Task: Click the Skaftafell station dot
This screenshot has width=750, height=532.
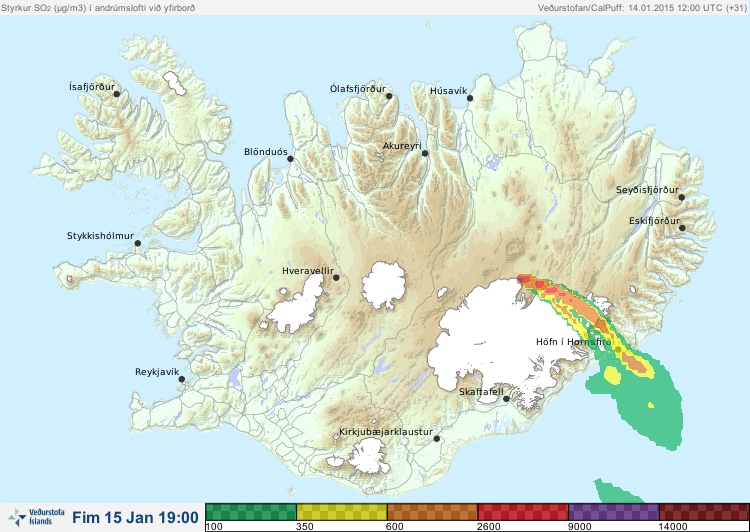Action: pos(506,399)
